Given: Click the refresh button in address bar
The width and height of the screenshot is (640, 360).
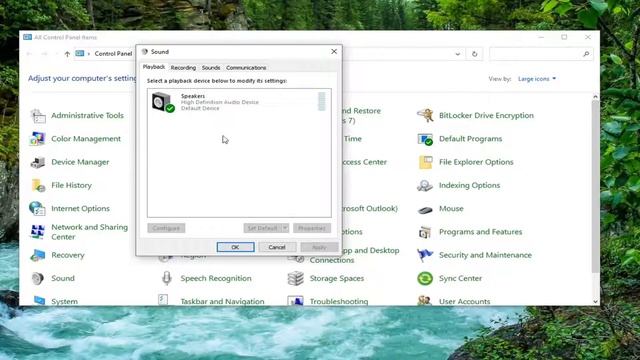Looking at the screenshot, I should pos(474,54).
